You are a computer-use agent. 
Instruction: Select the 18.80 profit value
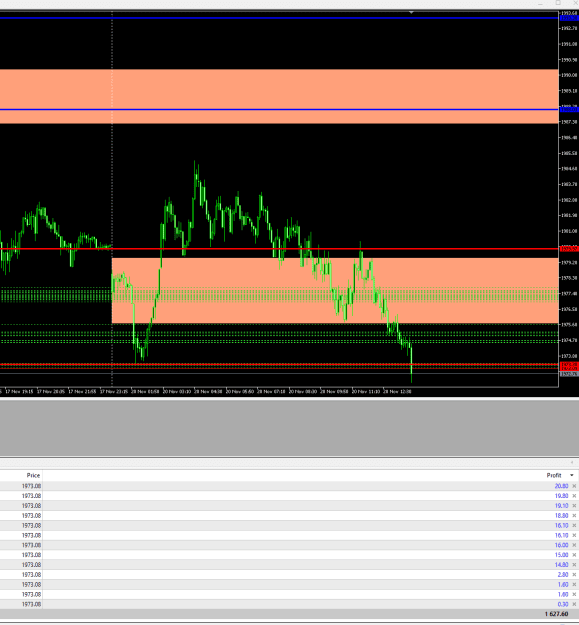click(561, 516)
